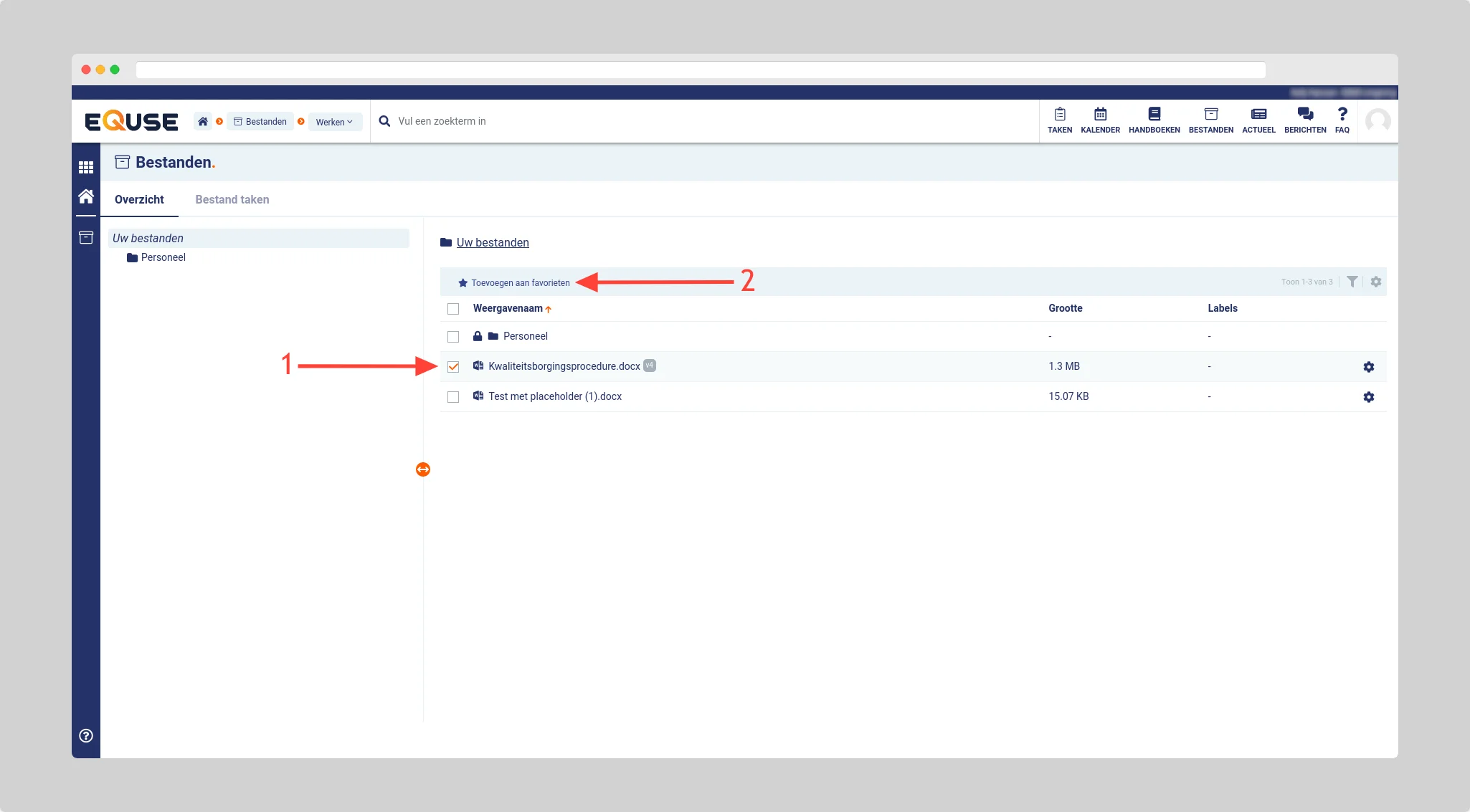Expand the Personeel folder in tree
Image resolution: width=1470 pixels, height=812 pixels.
coord(163,257)
